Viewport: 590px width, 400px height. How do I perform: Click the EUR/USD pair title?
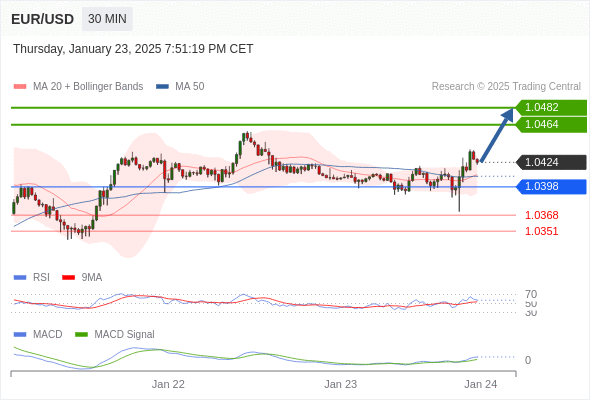[x=43, y=19]
